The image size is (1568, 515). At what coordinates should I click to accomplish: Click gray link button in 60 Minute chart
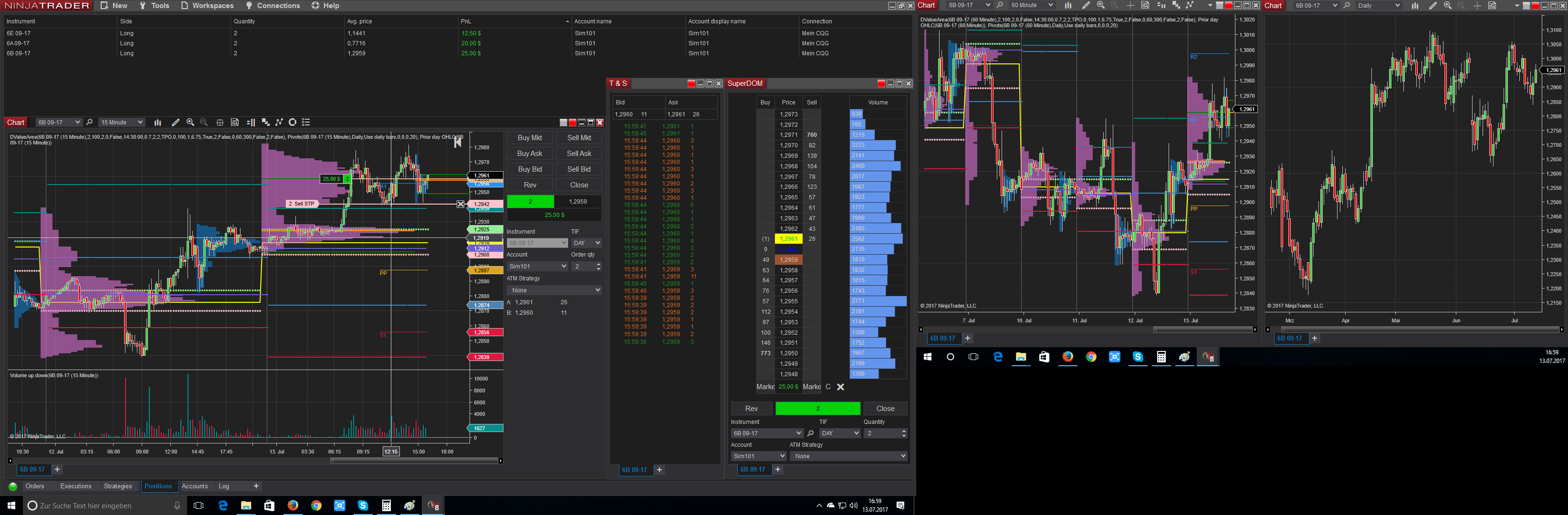(1219, 5)
